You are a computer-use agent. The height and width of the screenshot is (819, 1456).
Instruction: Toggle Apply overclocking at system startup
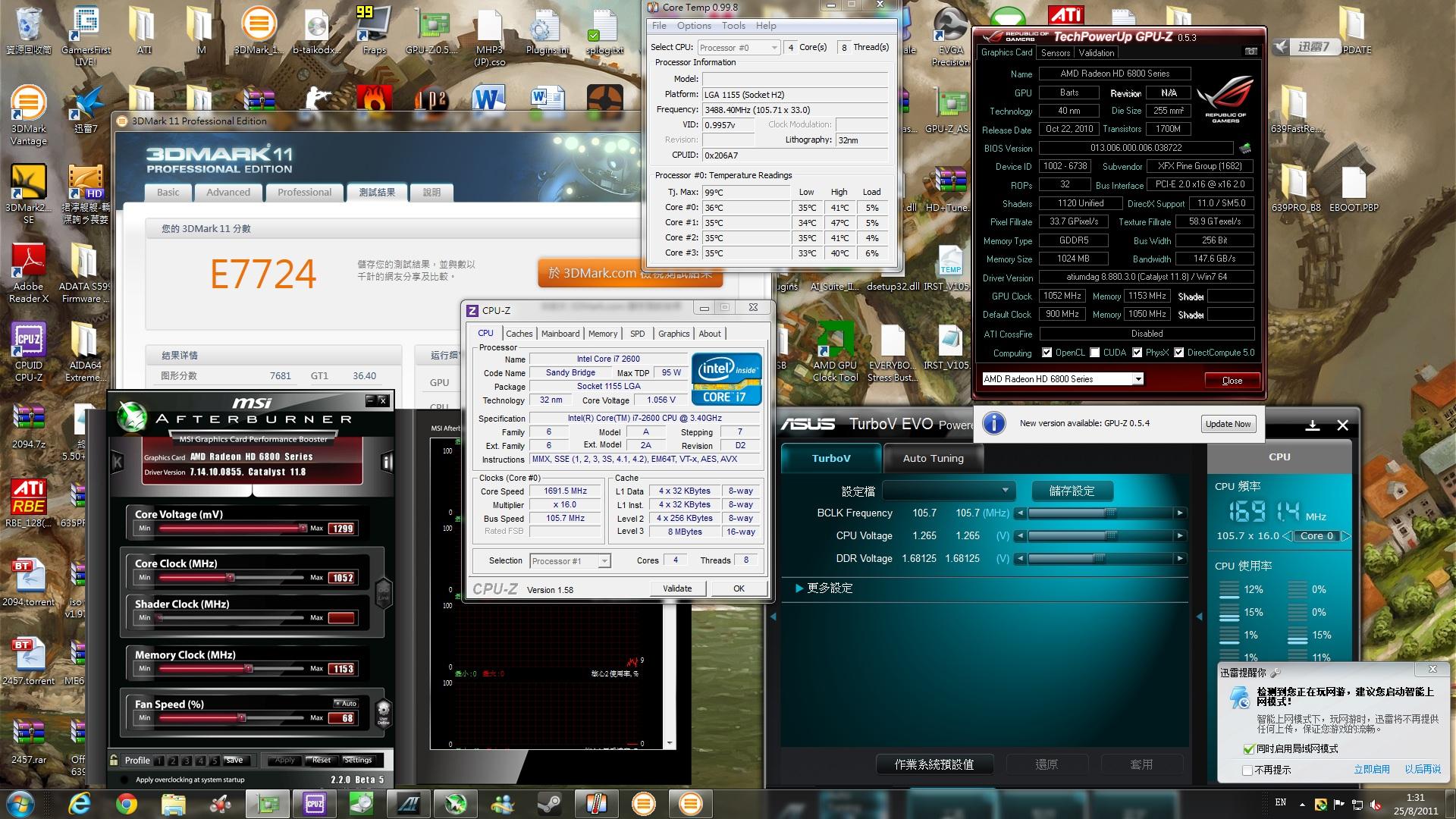pyautogui.click(x=125, y=780)
